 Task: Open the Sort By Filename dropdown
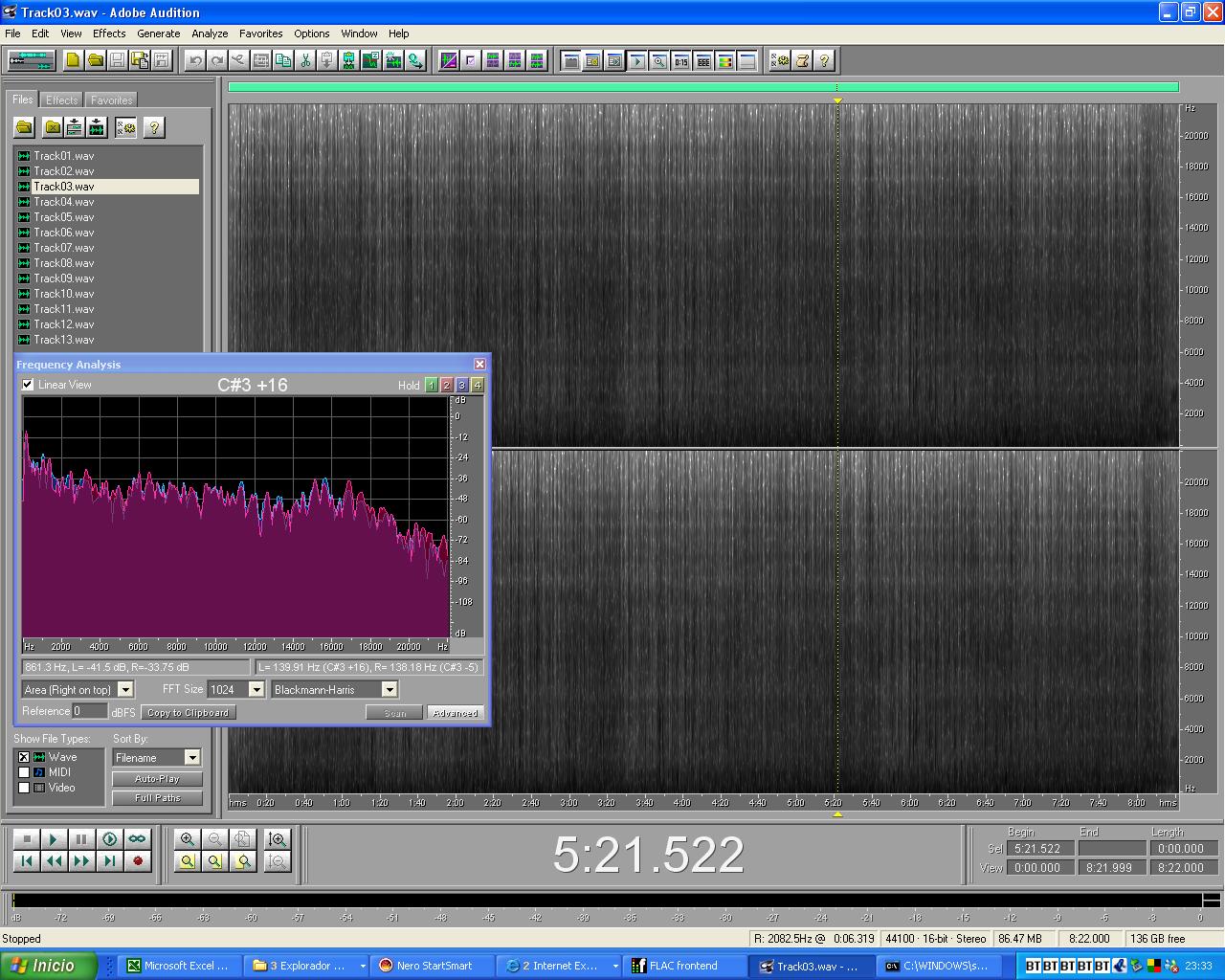point(192,757)
